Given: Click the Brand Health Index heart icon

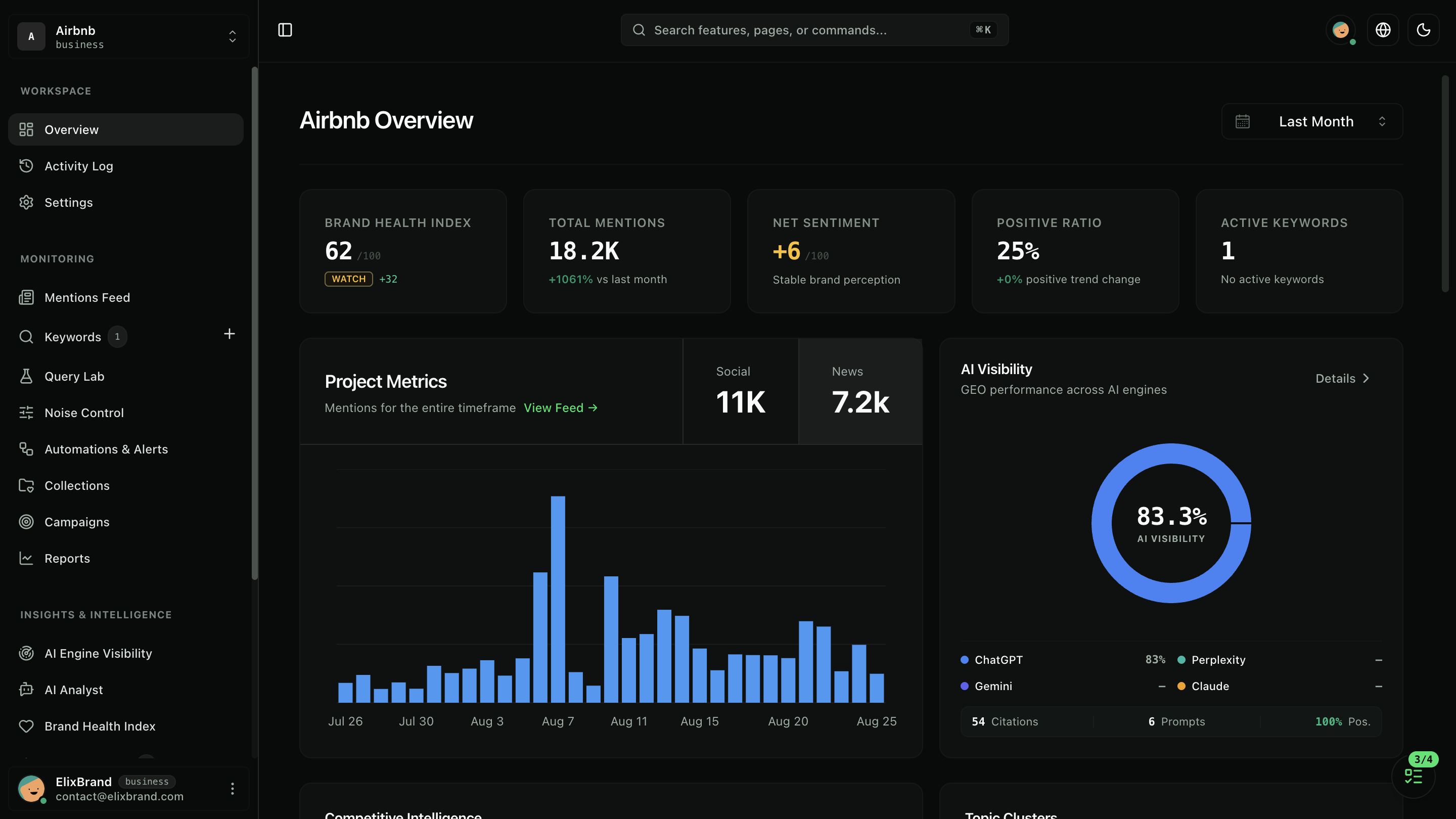Looking at the screenshot, I should (26, 726).
